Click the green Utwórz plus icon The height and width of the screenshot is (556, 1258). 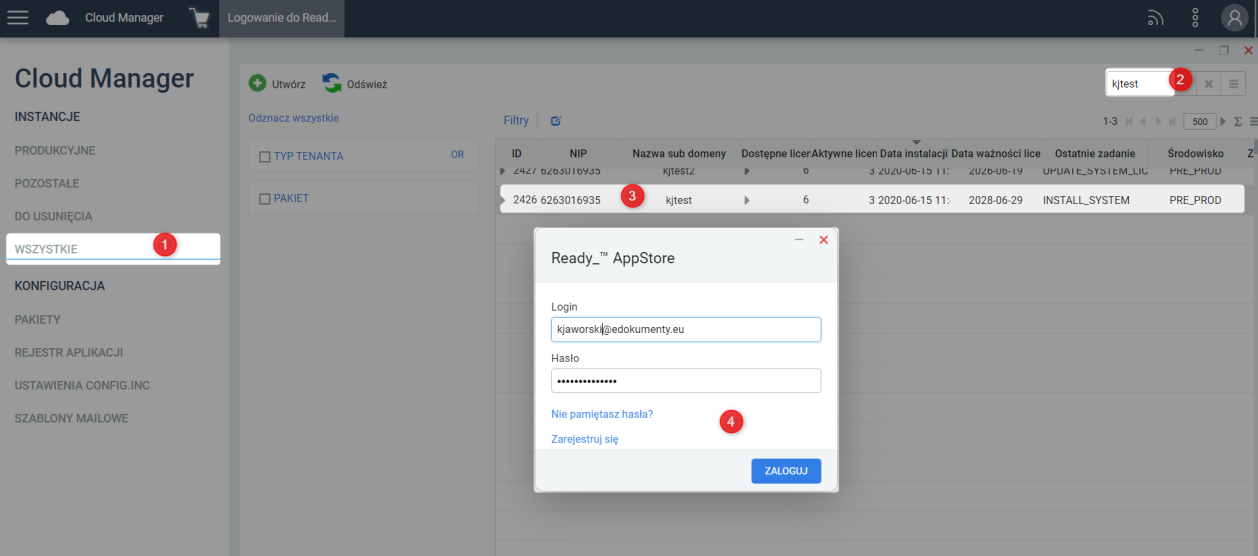[257, 84]
